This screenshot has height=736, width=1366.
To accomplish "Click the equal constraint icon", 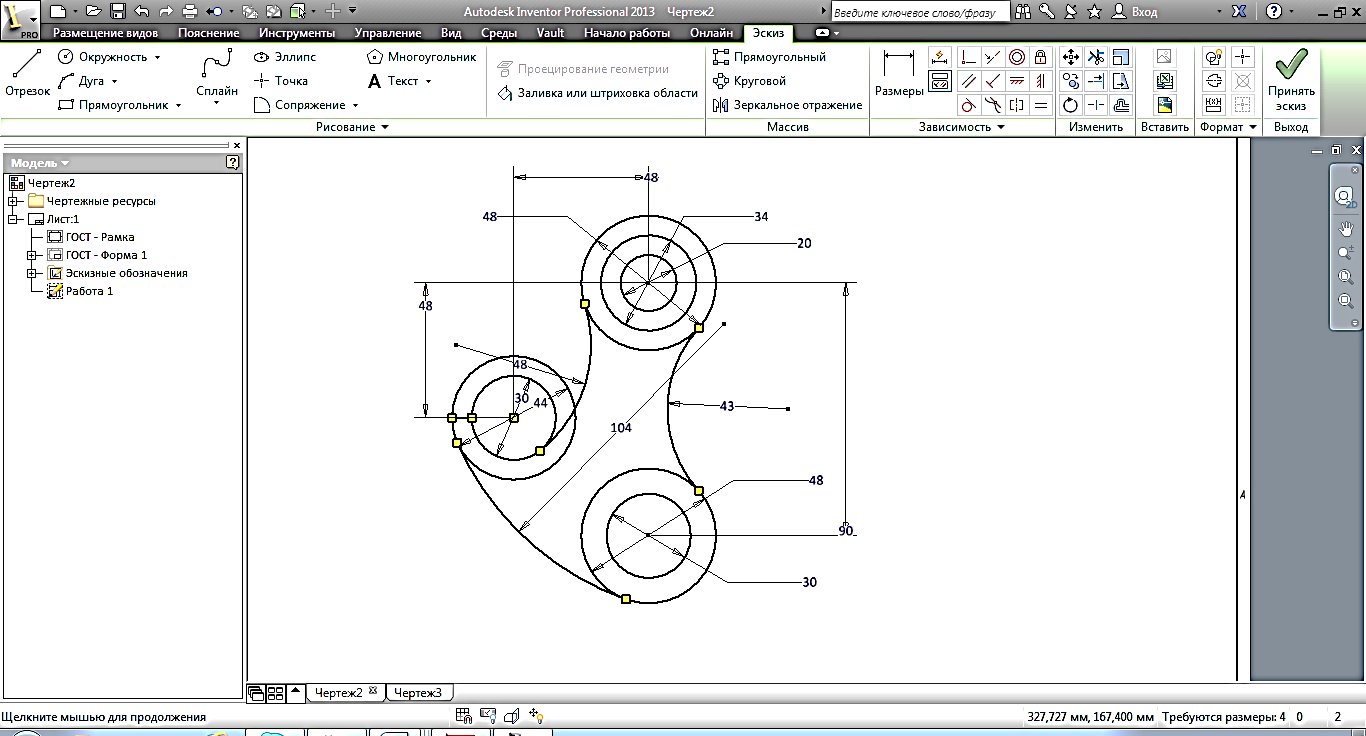I will pyautogui.click(x=1040, y=105).
